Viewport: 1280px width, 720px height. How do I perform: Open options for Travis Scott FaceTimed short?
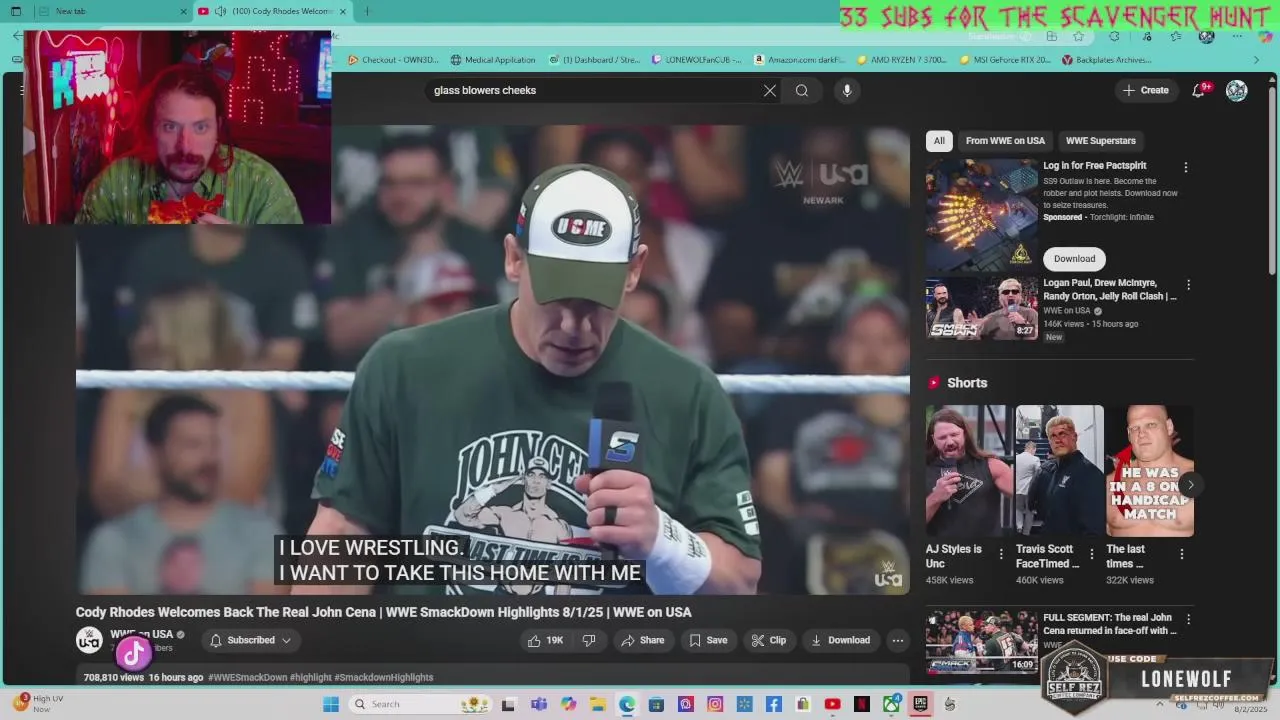click(1091, 553)
